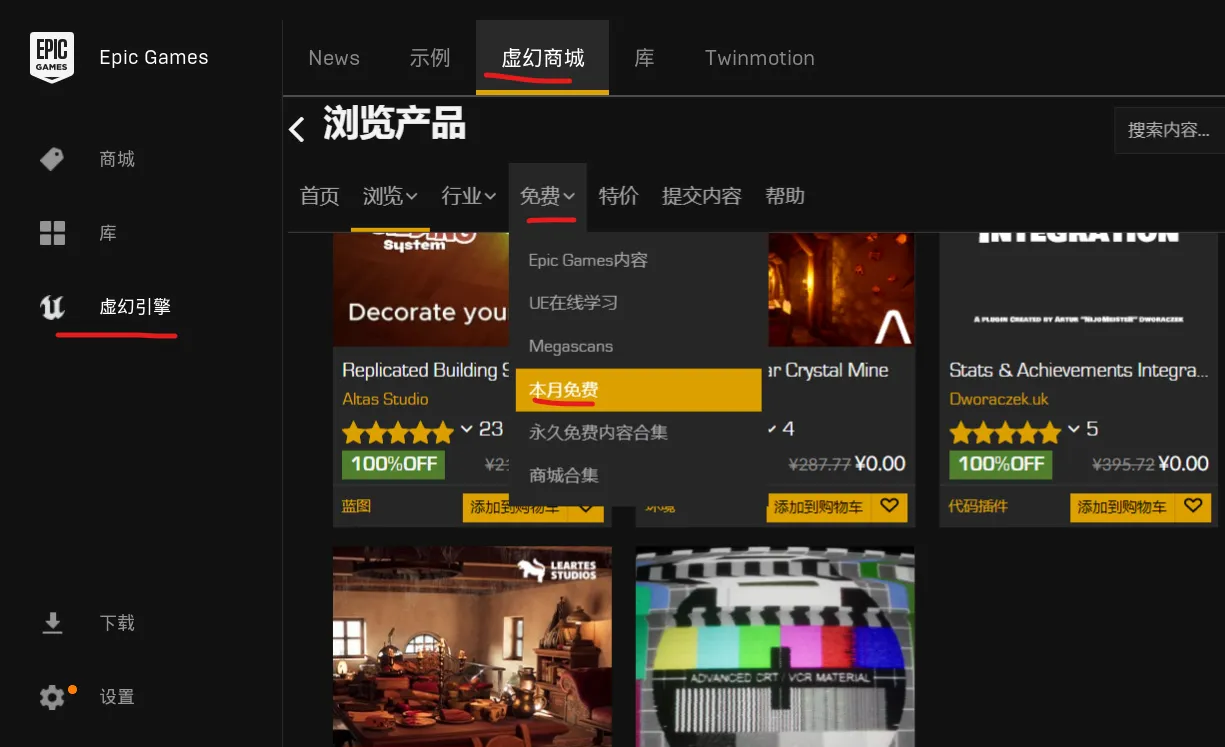
Task: Open the 下载 sidebar entry
Action: [117, 623]
